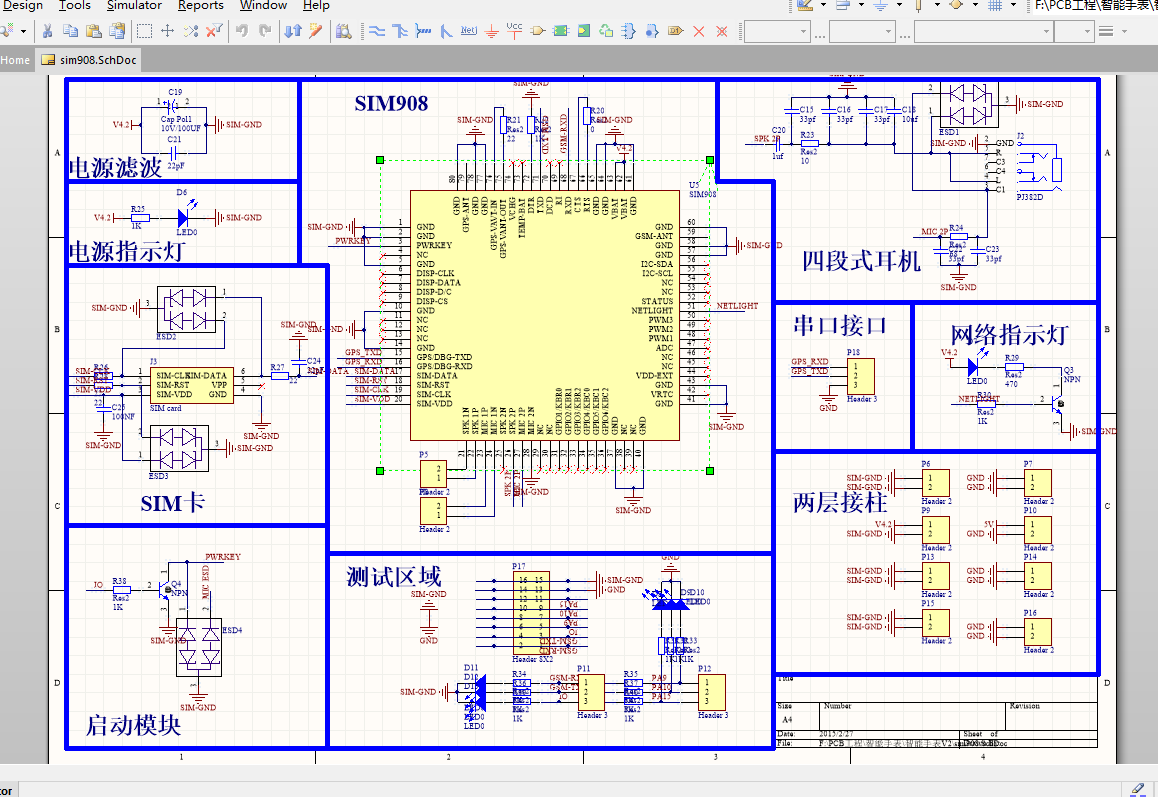Expand the Drawing Utility Tools dropdown arrow
The width and height of the screenshot is (1158, 797).
click(x=823, y=4)
